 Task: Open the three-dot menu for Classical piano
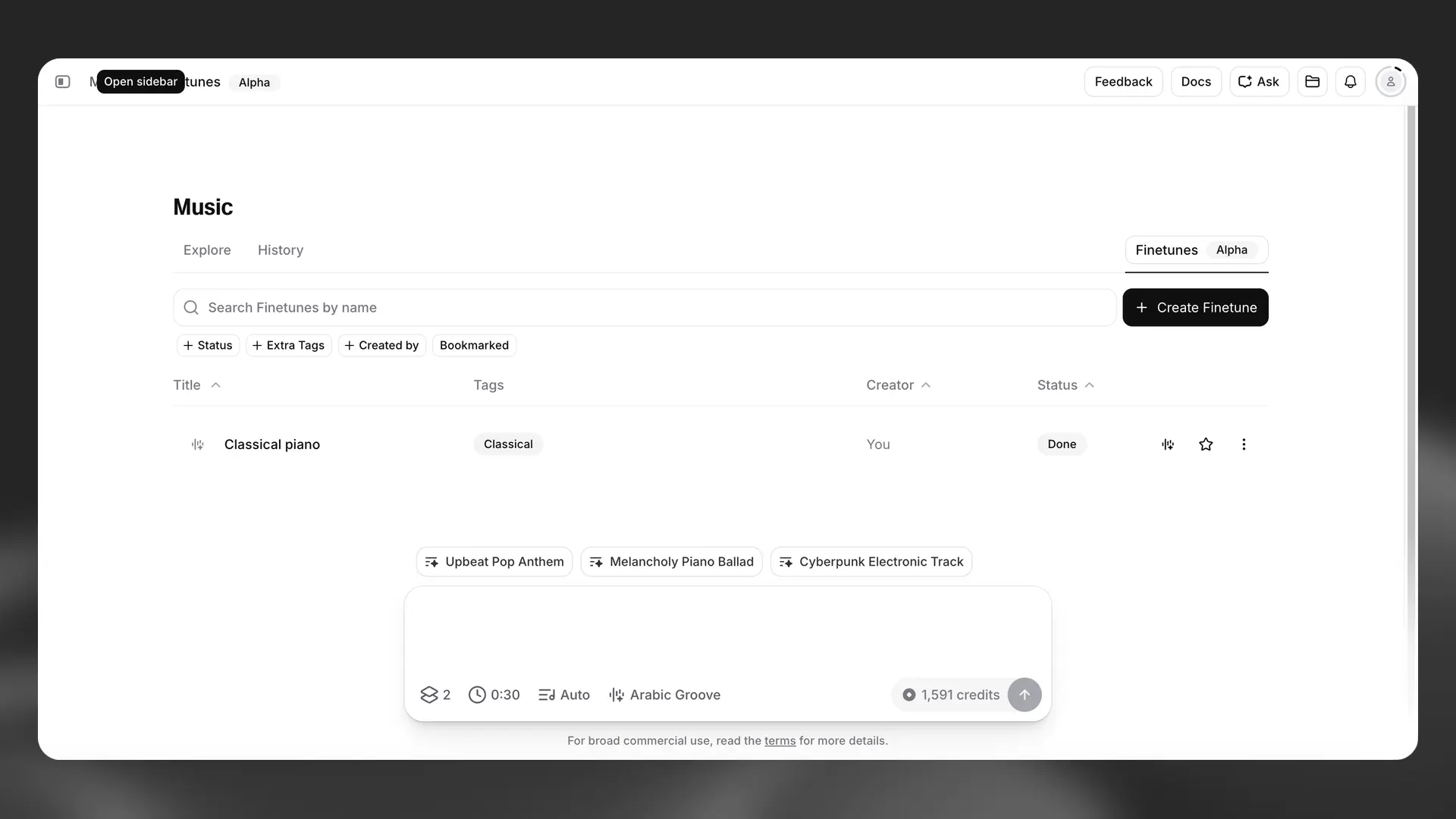pyautogui.click(x=1244, y=444)
